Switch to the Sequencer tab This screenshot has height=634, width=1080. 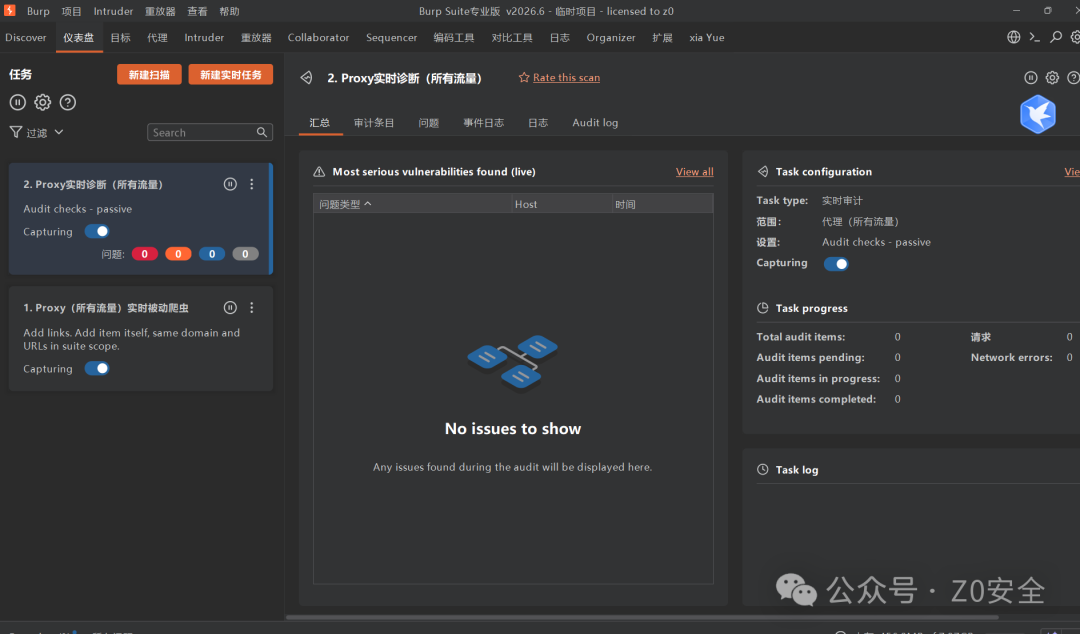click(391, 37)
